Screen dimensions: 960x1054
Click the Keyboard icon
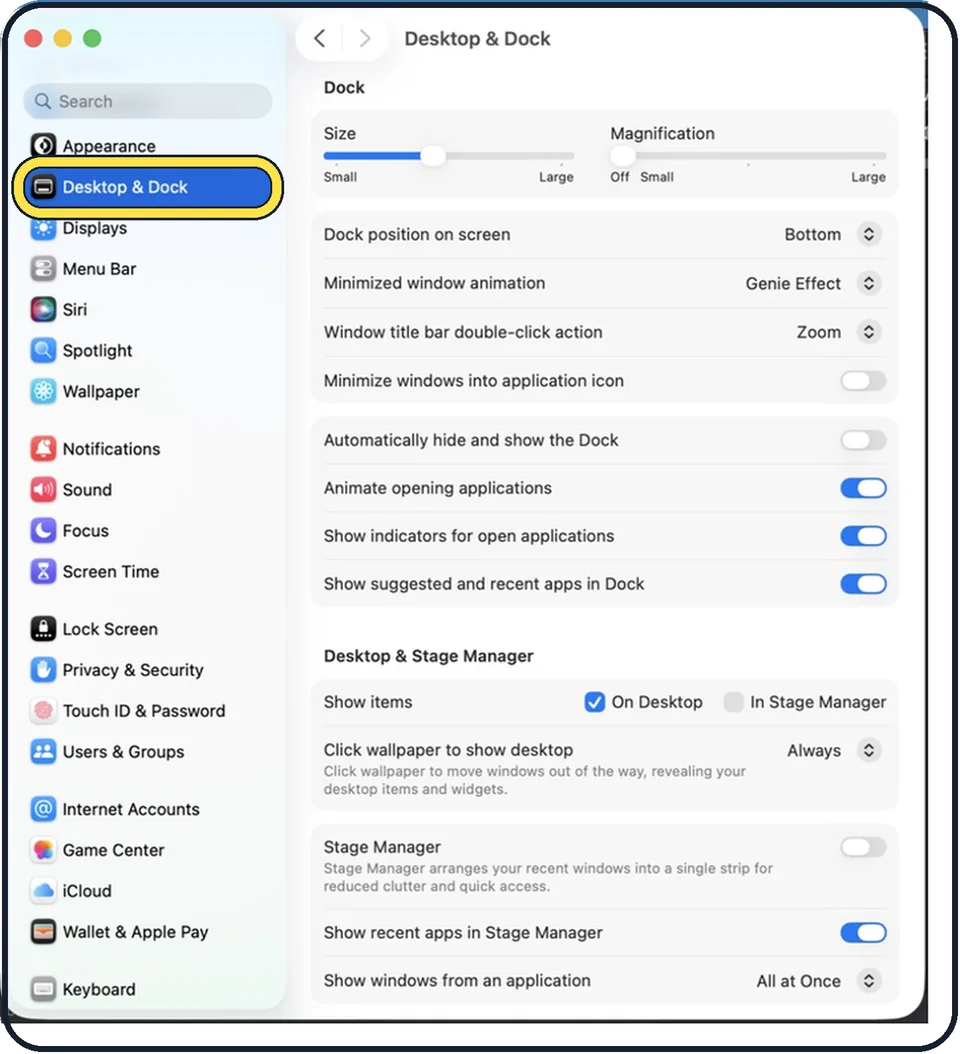click(44, 989)
